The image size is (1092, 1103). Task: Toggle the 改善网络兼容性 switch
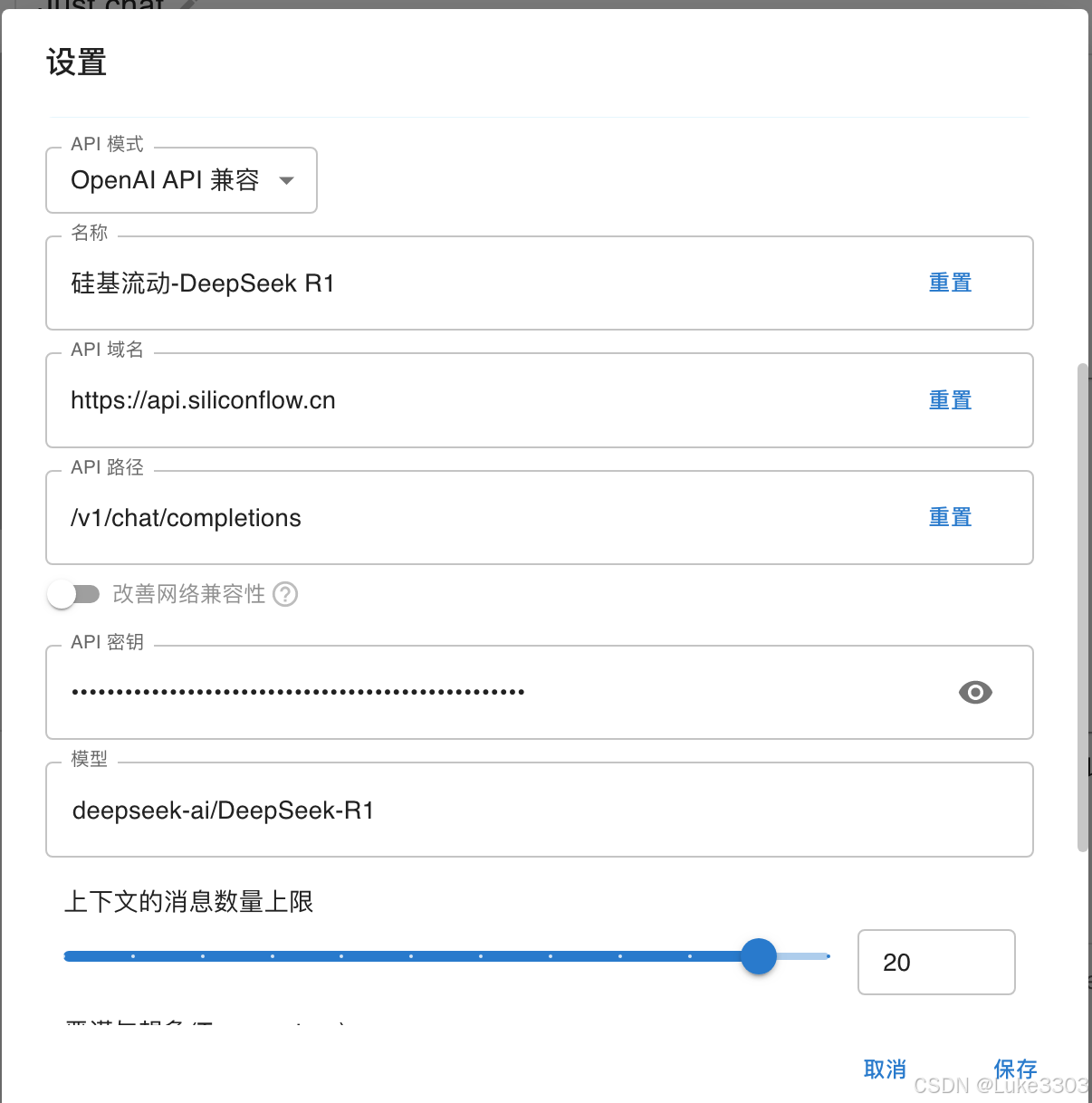click(73, 594)
